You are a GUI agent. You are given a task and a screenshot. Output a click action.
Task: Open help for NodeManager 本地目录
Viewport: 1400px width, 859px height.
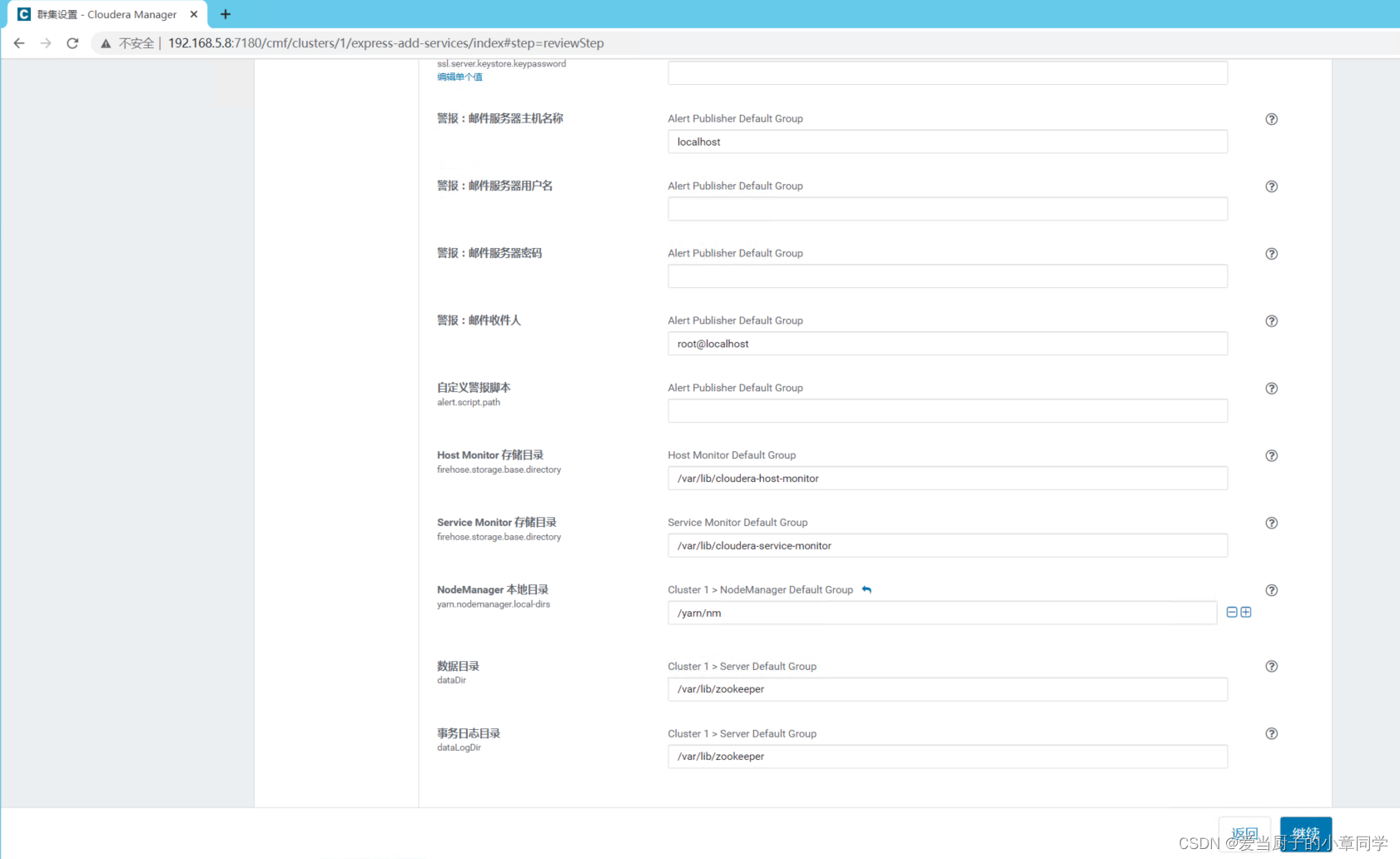[x=1271, y=590]
